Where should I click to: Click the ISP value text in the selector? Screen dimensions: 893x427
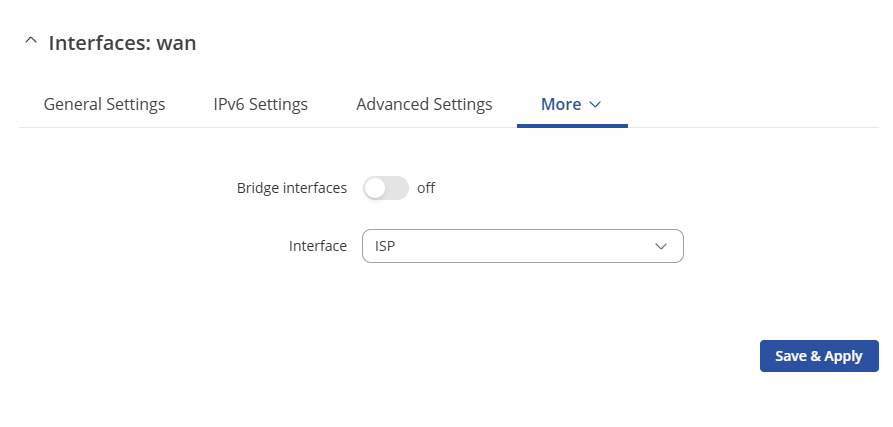point(386,246)
